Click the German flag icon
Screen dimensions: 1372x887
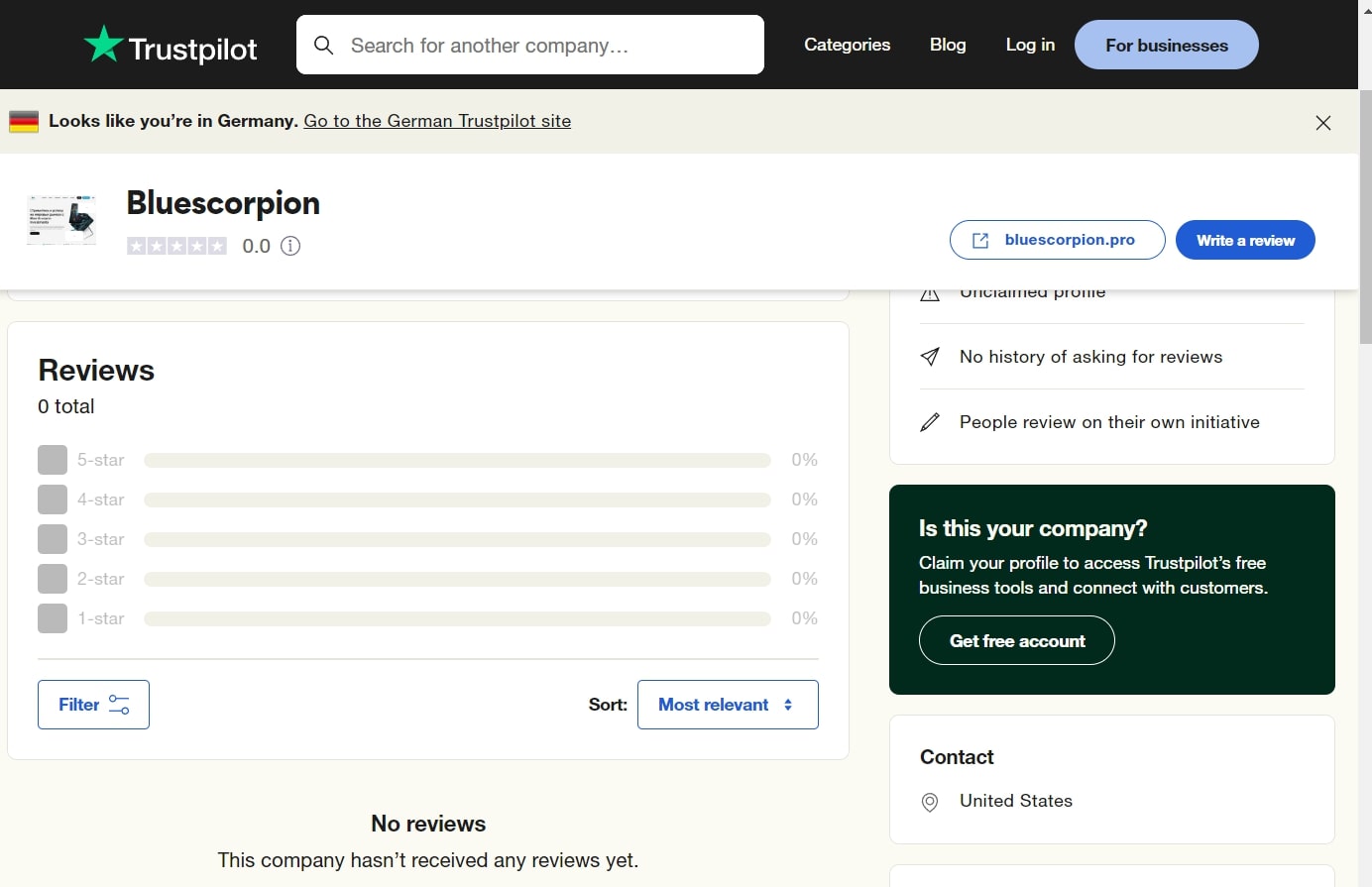point(24,121)
